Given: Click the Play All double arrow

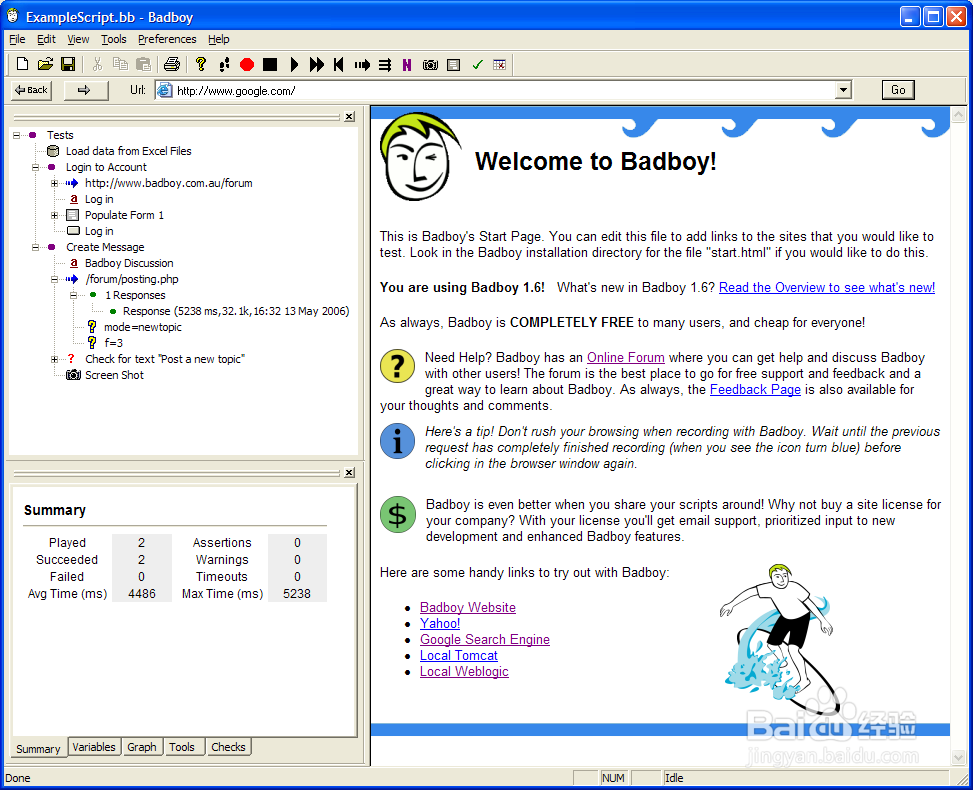Looking at the screenshot, I should tap(316, 64).
